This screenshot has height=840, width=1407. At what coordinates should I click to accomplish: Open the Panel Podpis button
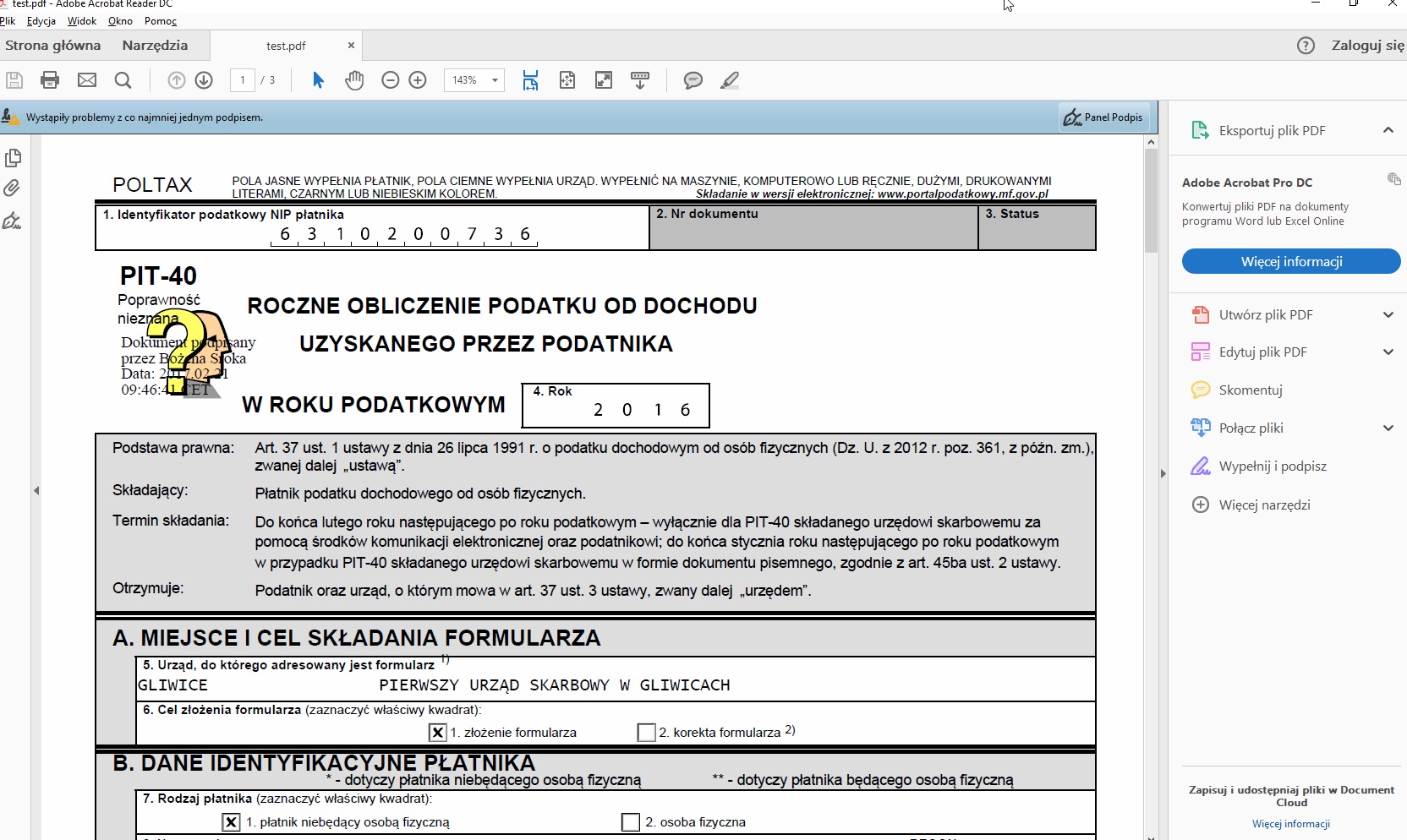1103,117
